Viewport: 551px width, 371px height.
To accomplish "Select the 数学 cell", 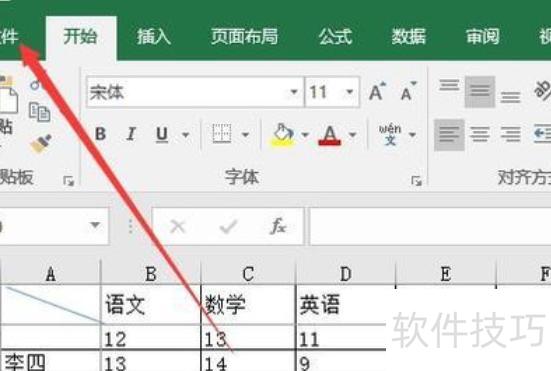I will pyautogui.click(x=248, y=305).
